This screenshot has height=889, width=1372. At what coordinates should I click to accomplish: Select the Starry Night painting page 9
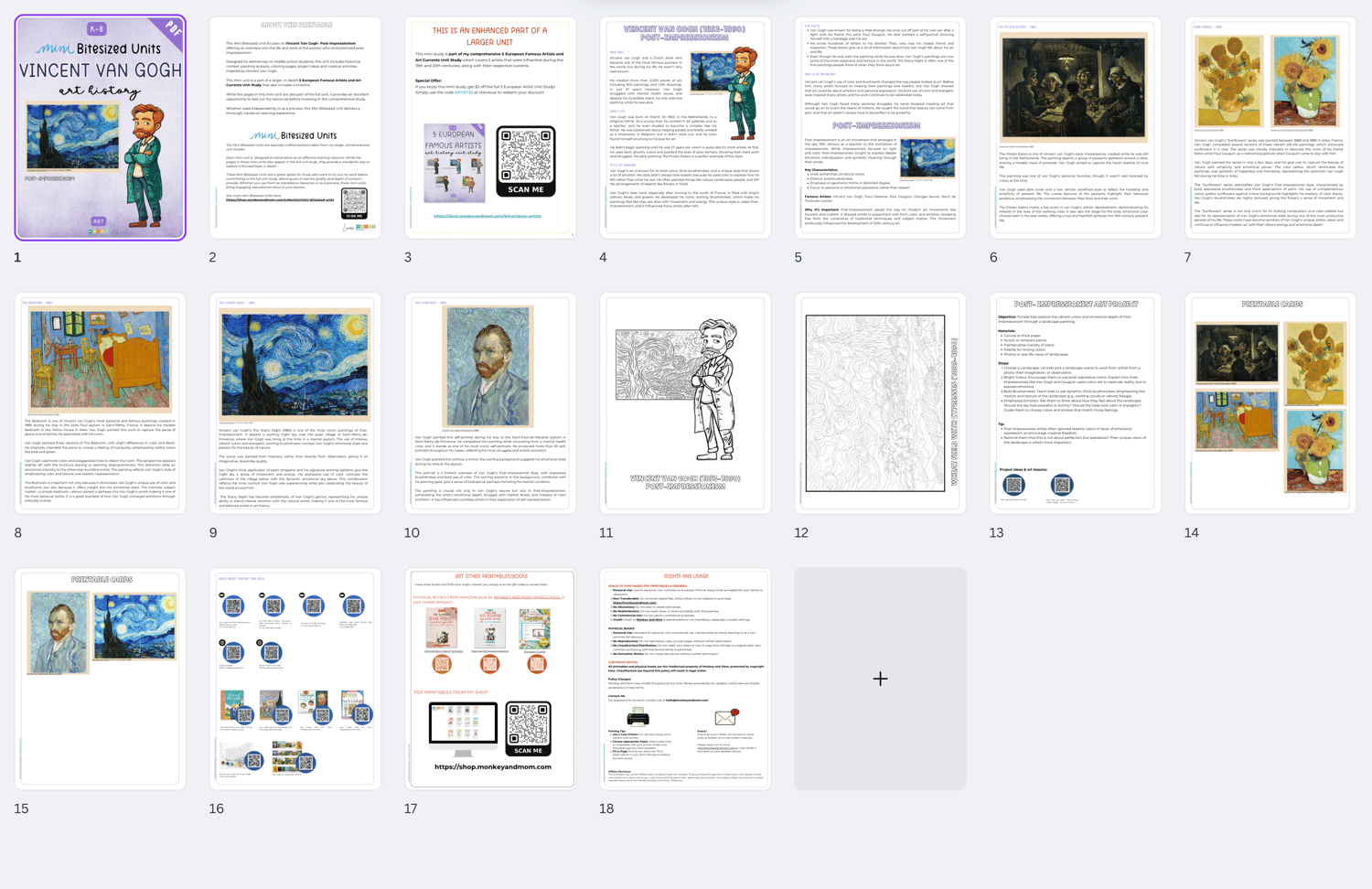point(295,403)
